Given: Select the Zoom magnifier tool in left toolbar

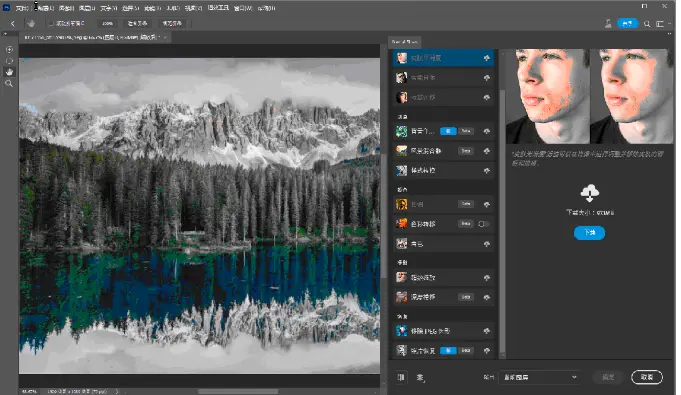Looking at the screenshot, I should click(x=9, y=83).
